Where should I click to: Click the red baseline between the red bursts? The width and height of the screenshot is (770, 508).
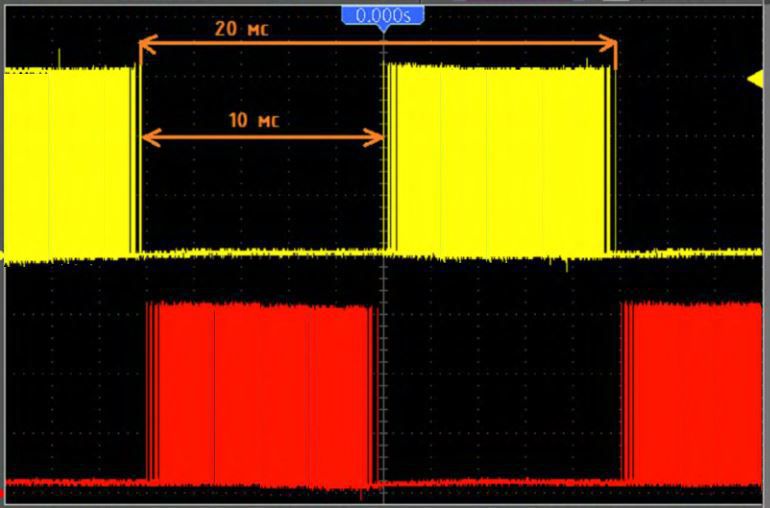point(500,484)
